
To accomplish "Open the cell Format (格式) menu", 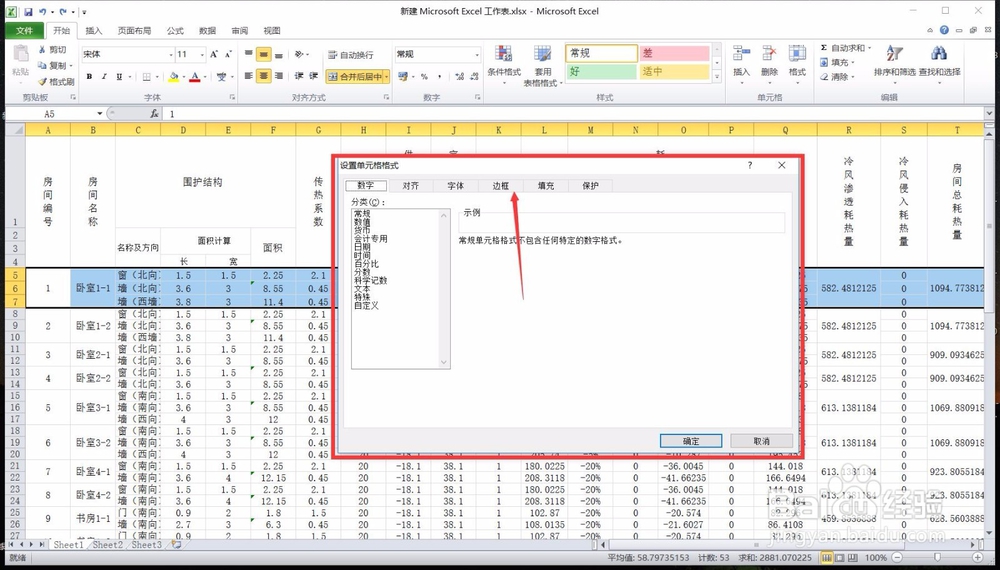I will [x=797, y=62].
